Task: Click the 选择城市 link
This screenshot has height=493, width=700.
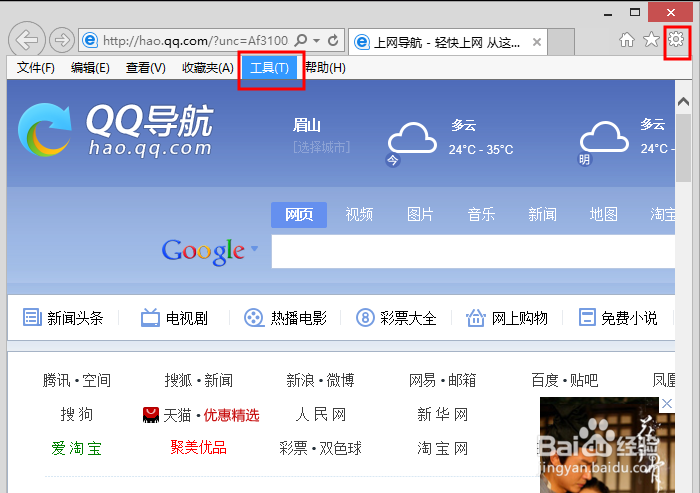Action: (x=321, y=147)
